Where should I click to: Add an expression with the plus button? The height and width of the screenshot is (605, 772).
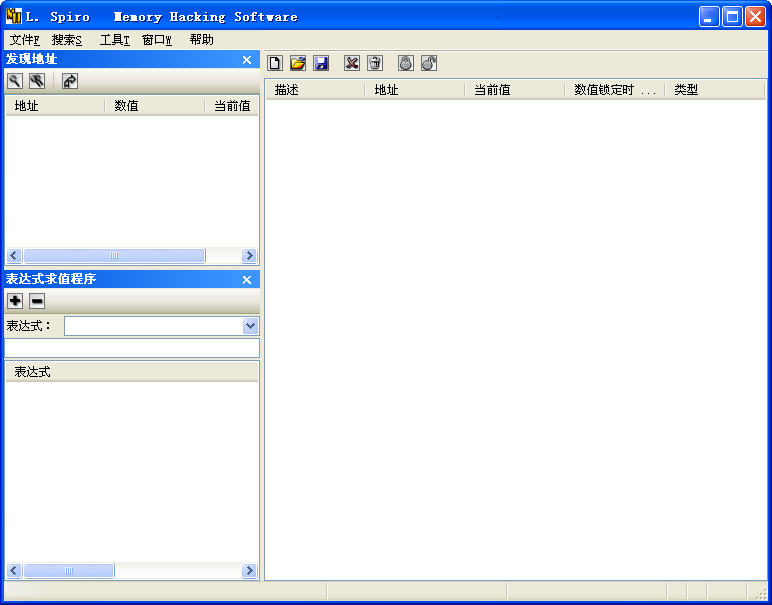point(15,301)
